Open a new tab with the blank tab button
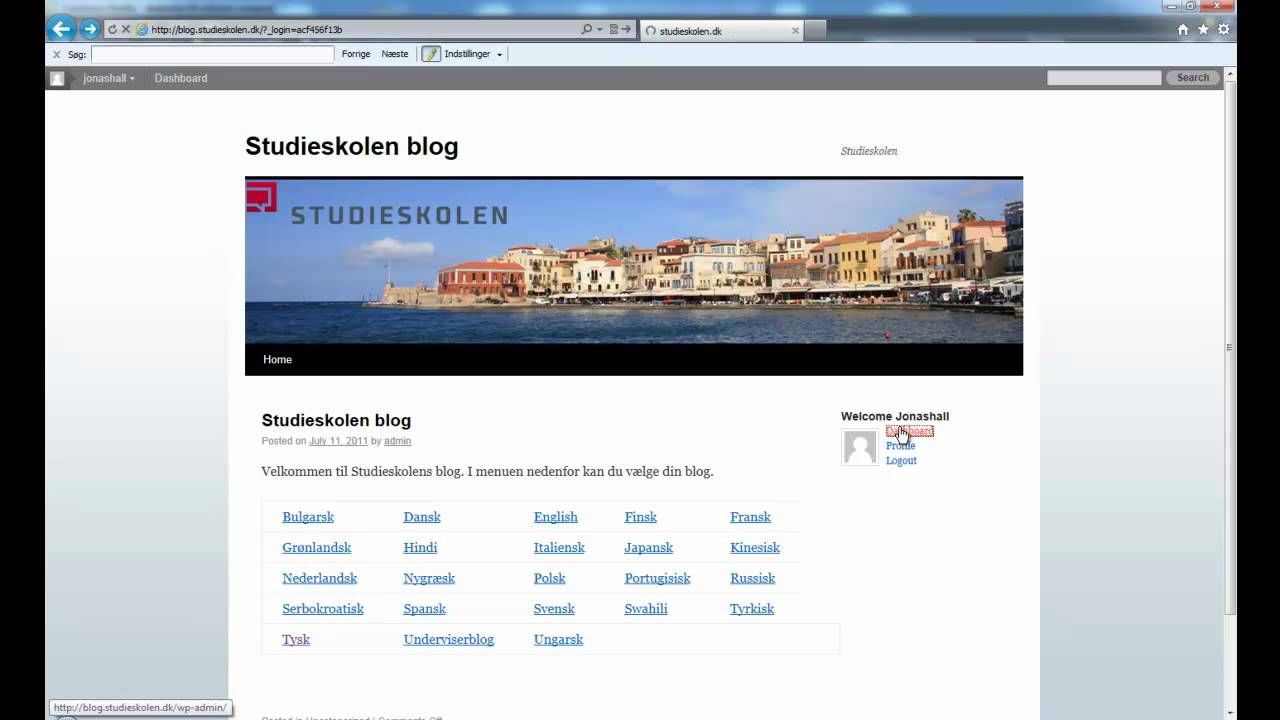The image size is (1280, 720). 815,30
